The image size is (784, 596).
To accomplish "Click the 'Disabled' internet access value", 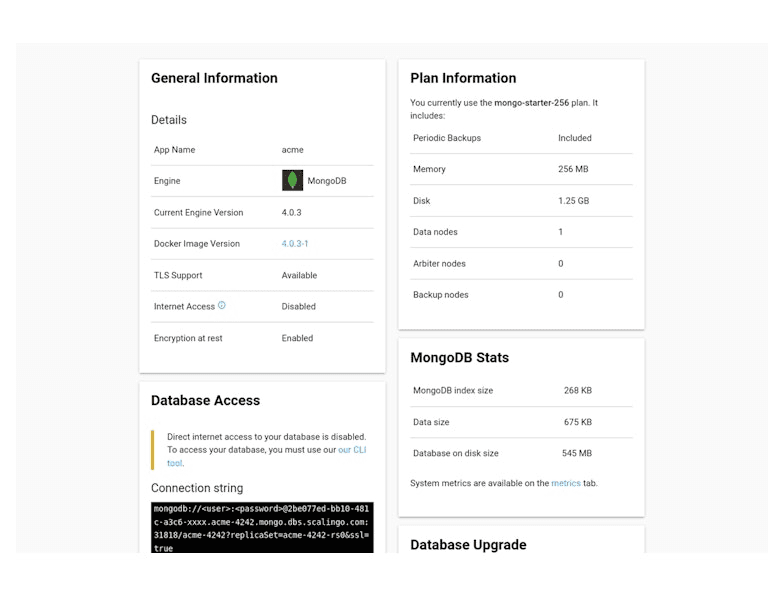I will pyautogui.click(x=298, y=306).
